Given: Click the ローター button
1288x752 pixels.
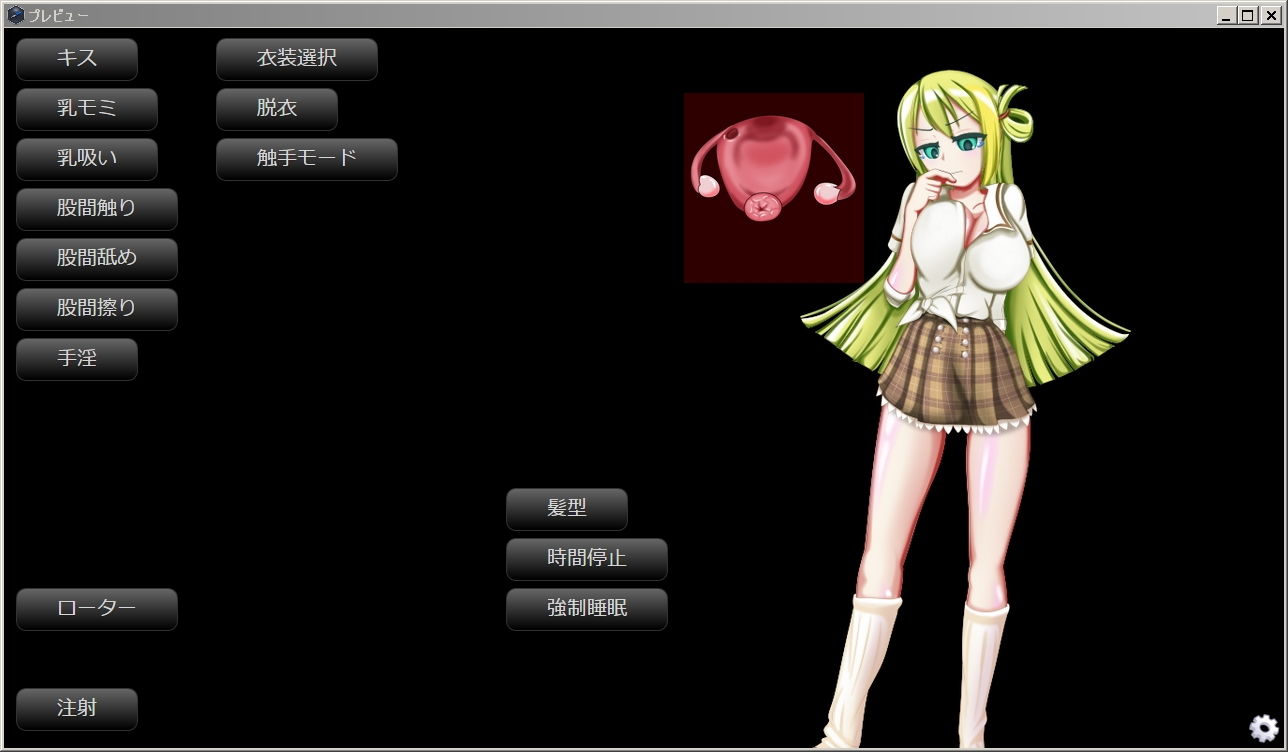Looking at the screenshot, I should (x=97, y=609).
